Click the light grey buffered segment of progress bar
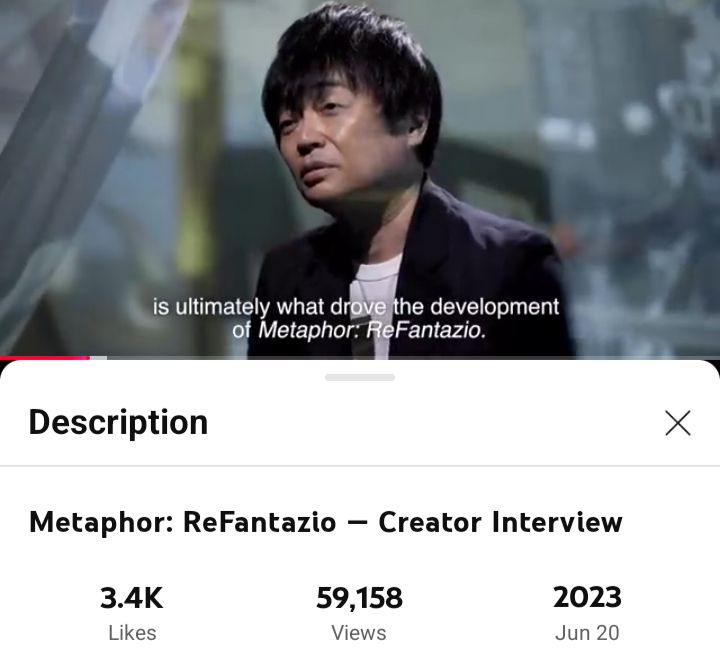Viewport: 720px width, 661px height. click(x=98, y=358)
